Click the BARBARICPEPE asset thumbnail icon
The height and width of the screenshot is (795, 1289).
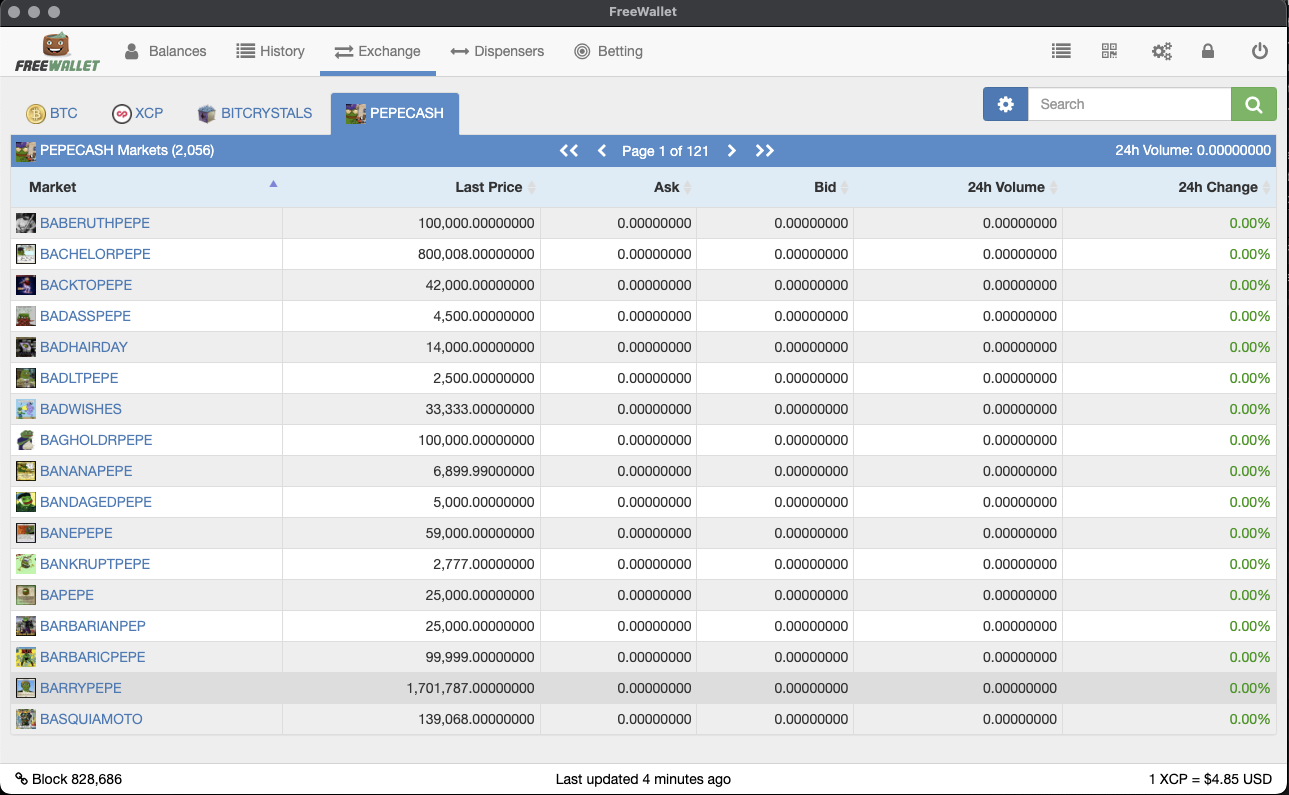tap(26, 657)
